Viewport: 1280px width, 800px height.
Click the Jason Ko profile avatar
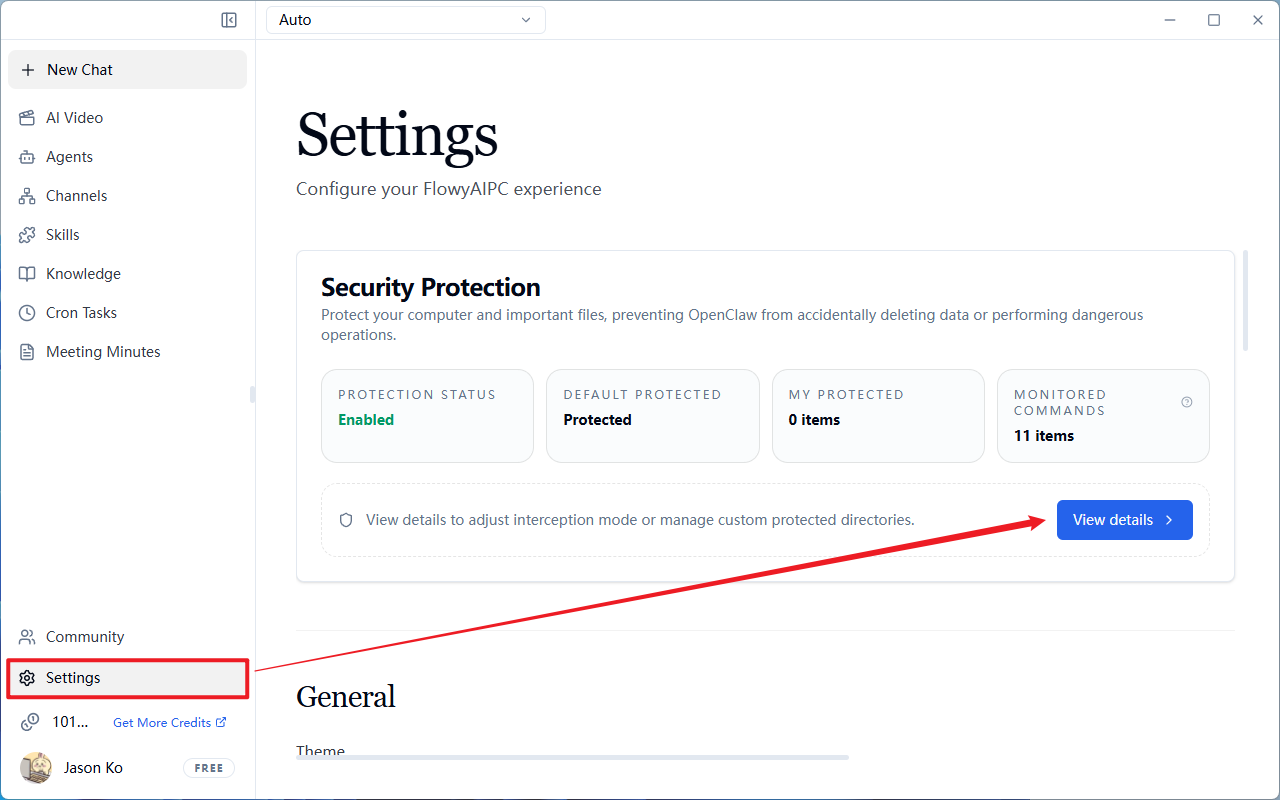click(36, 768)
